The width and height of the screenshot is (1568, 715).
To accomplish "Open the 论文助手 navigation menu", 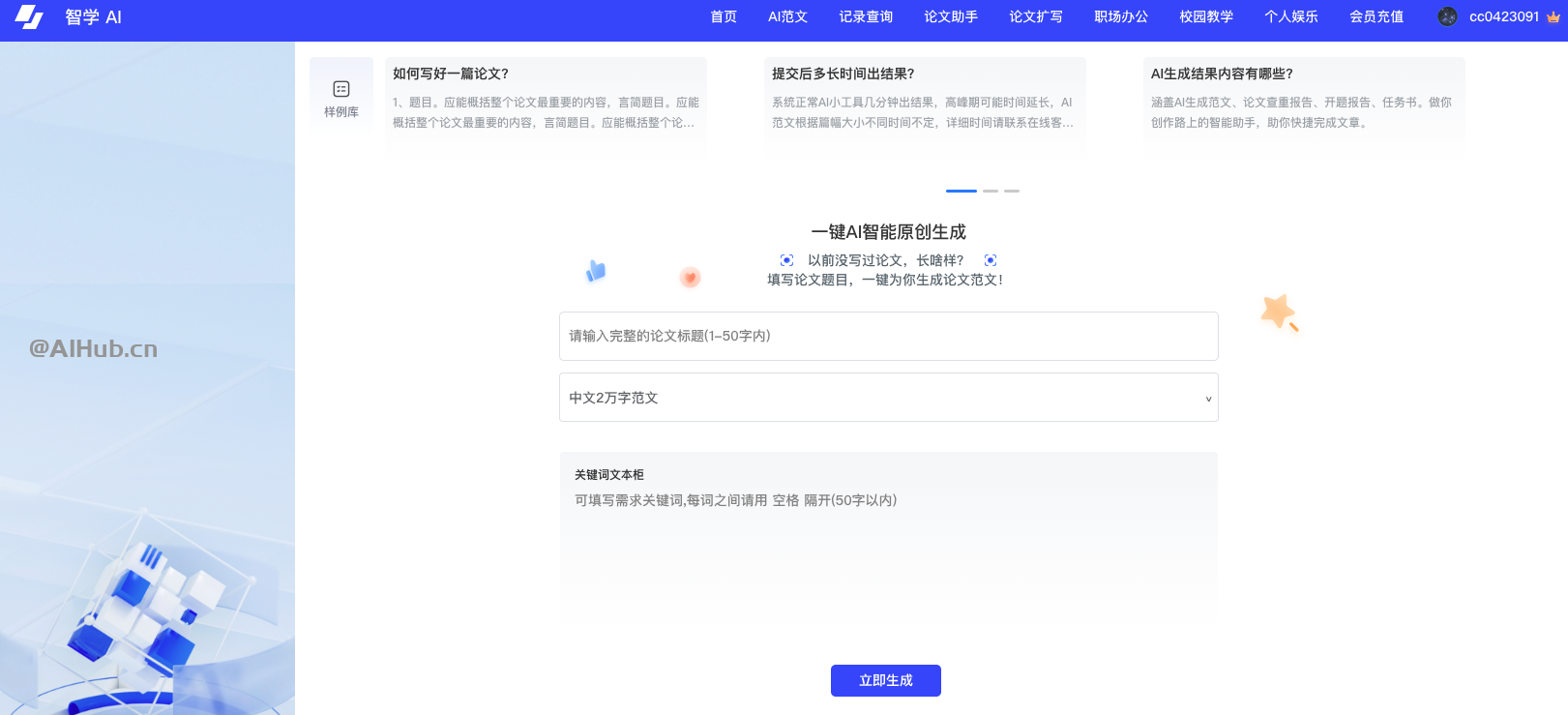I will (x=950, y=16).
